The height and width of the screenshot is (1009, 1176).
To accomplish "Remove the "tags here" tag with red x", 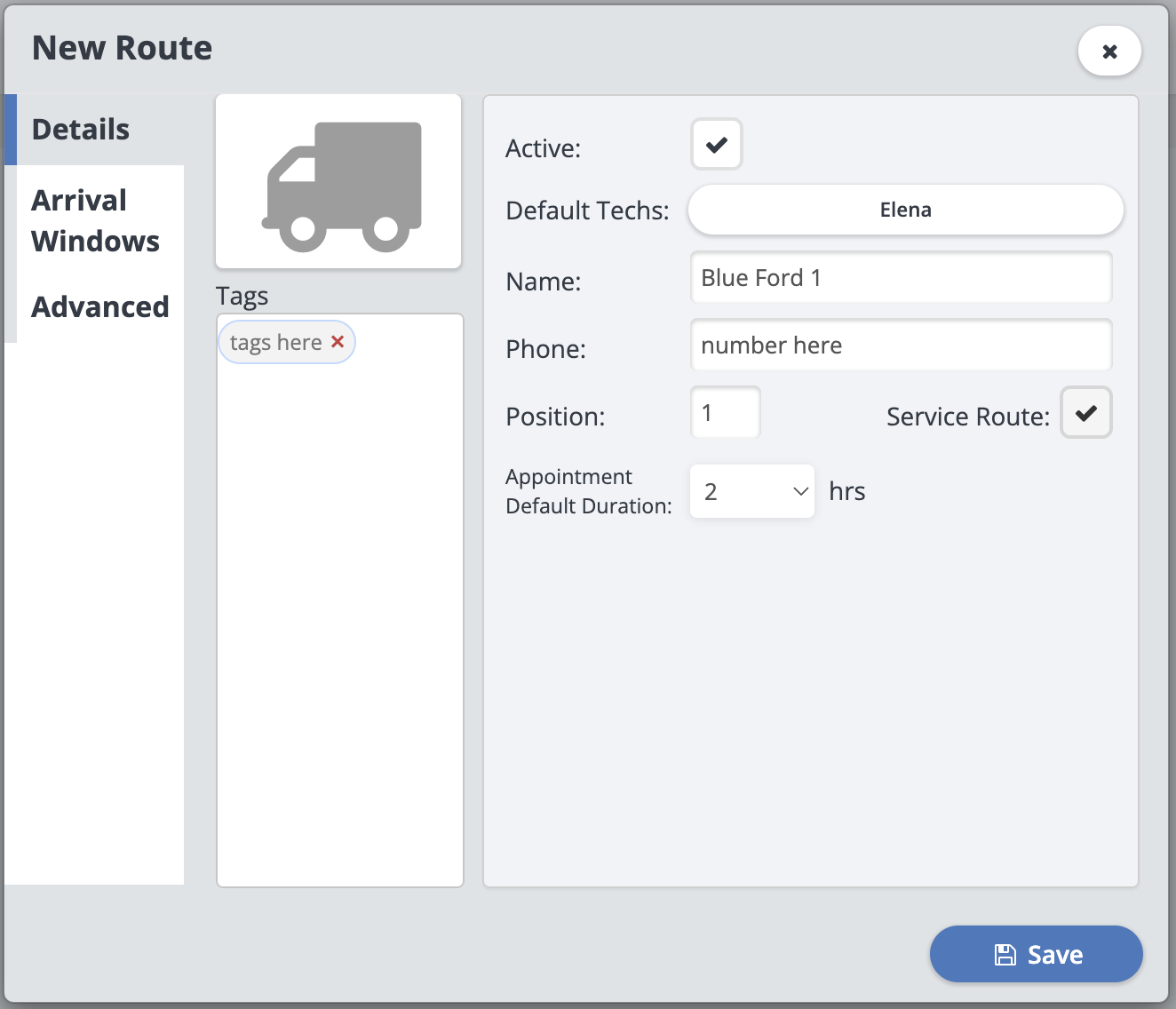I will coord(338,342).
